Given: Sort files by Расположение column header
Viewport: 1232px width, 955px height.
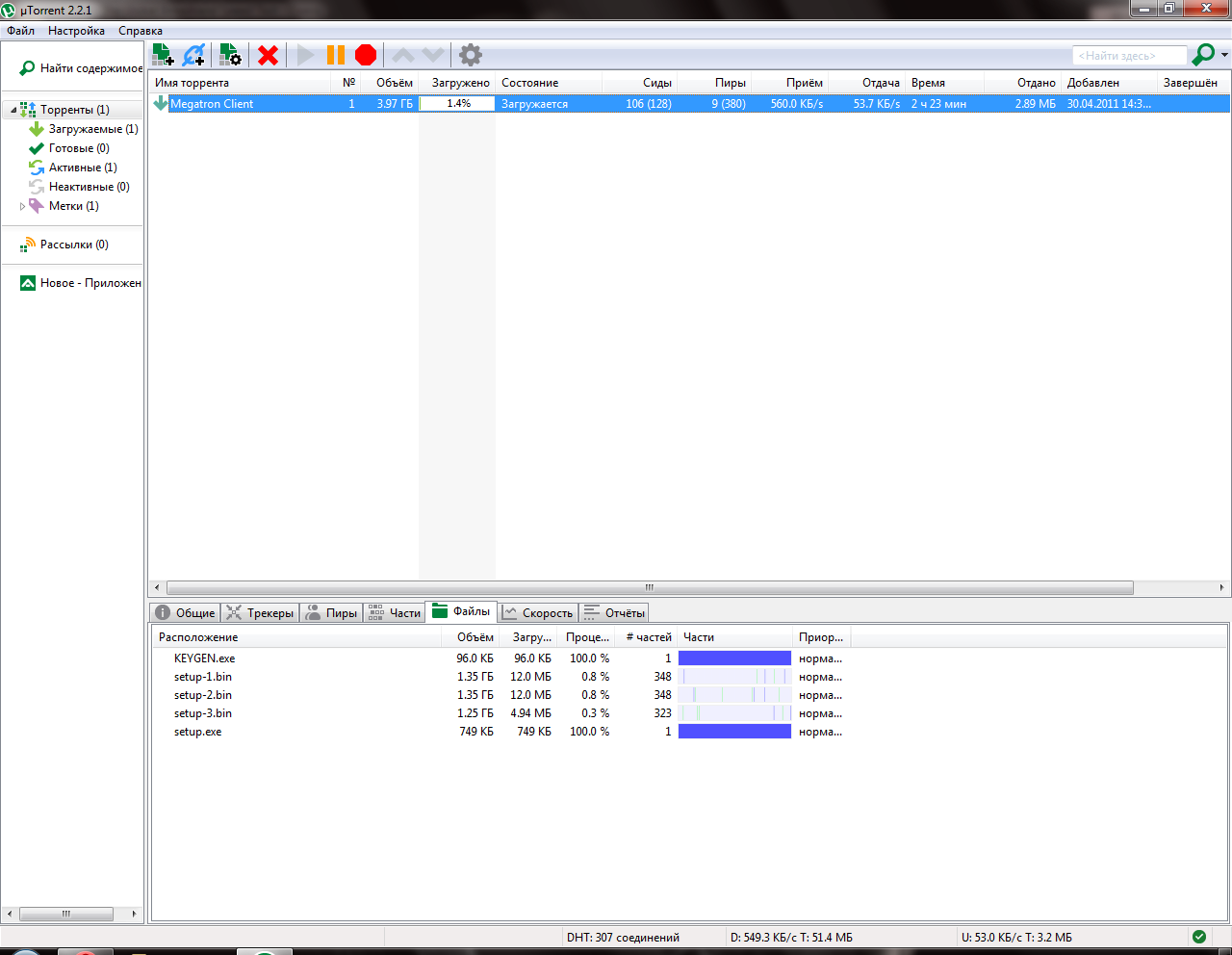Looking at the screenshot, I should pos(296,637).
